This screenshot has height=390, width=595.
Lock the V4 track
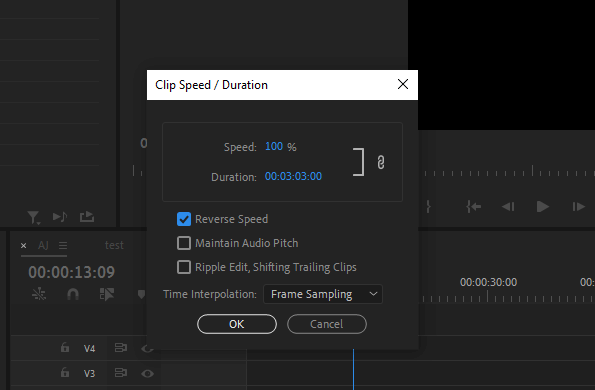coord(65,348)
